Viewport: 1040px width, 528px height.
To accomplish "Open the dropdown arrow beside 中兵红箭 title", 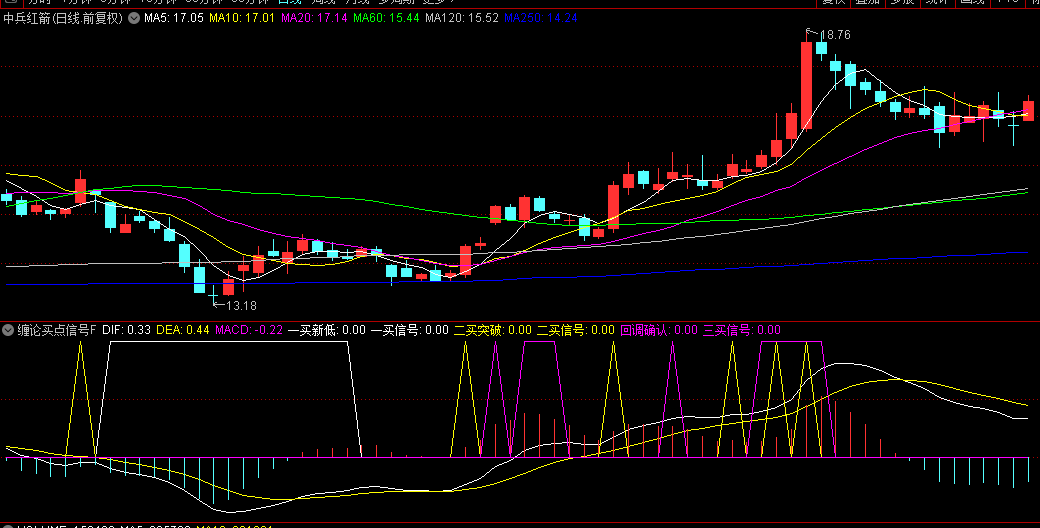I will click(x=134, y=19).
